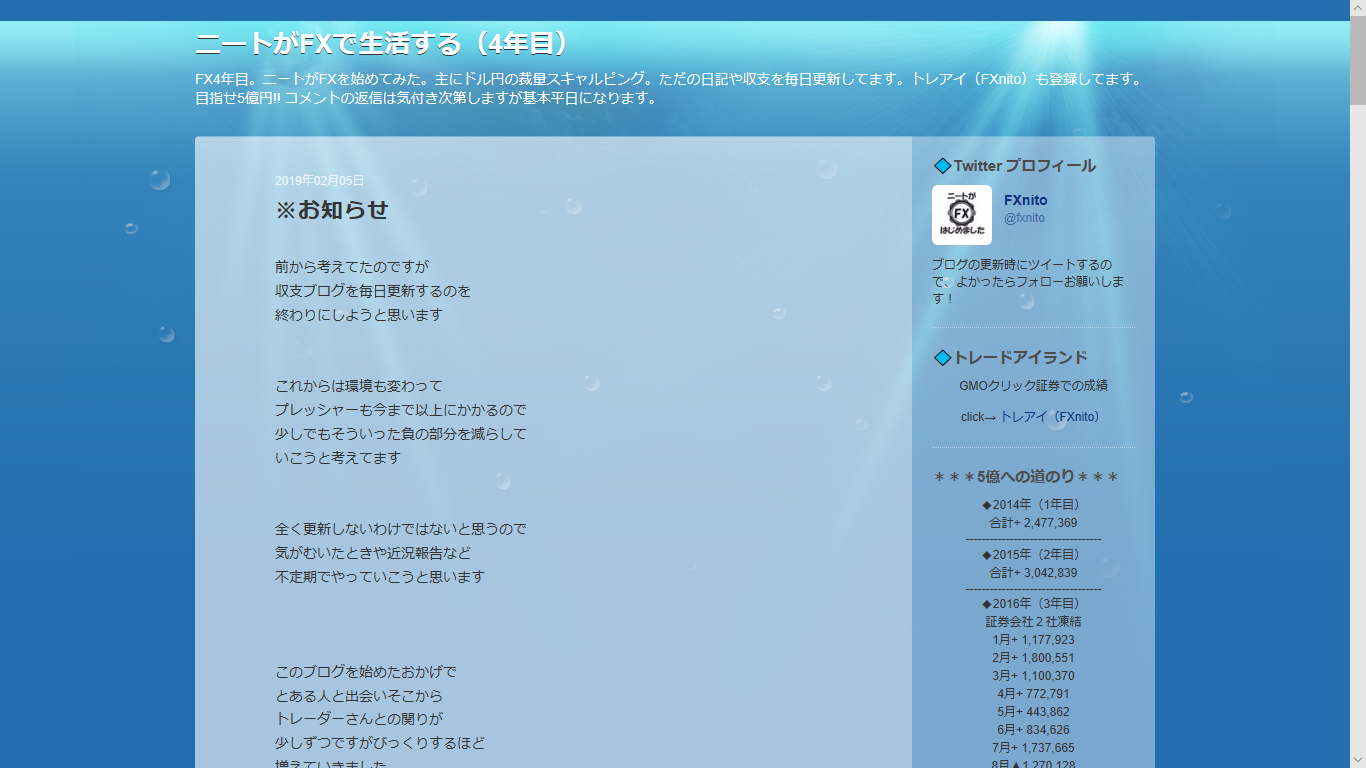Click the line これからは環境も変わって
This screenshot has width=1366, height=768.
tap(359, 386)
